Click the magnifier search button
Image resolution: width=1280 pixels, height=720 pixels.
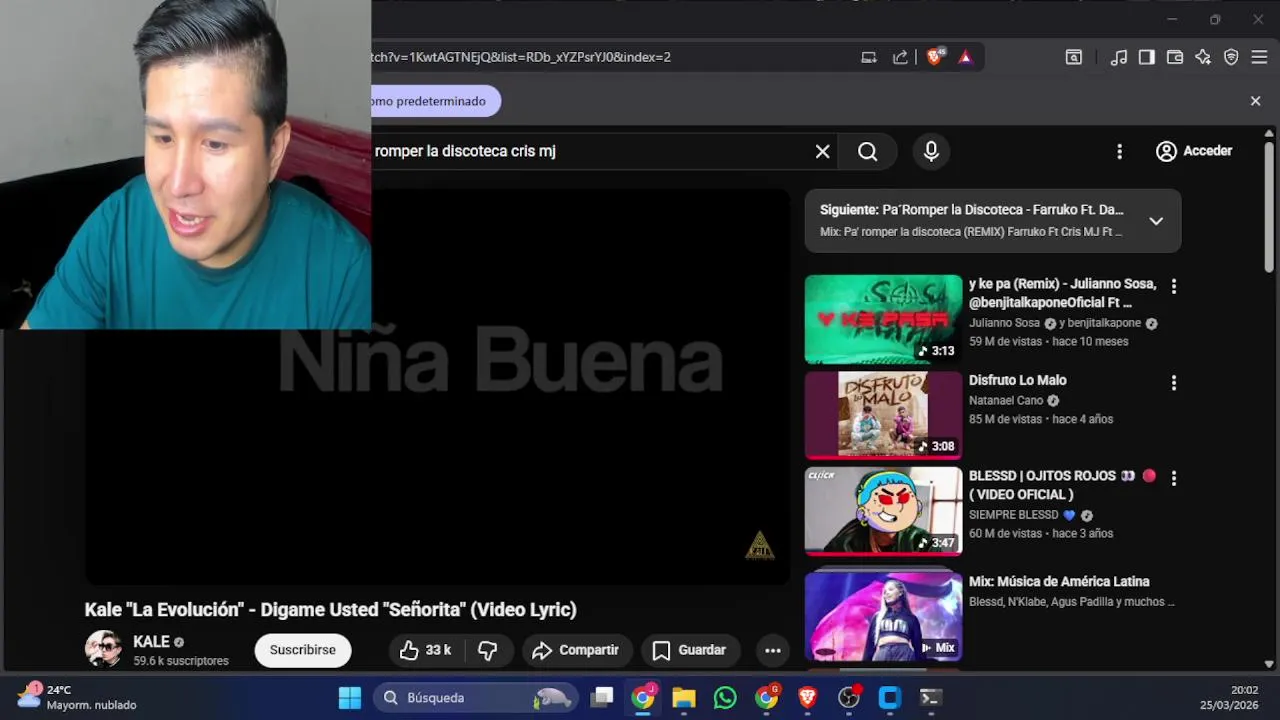pos(868,151)
